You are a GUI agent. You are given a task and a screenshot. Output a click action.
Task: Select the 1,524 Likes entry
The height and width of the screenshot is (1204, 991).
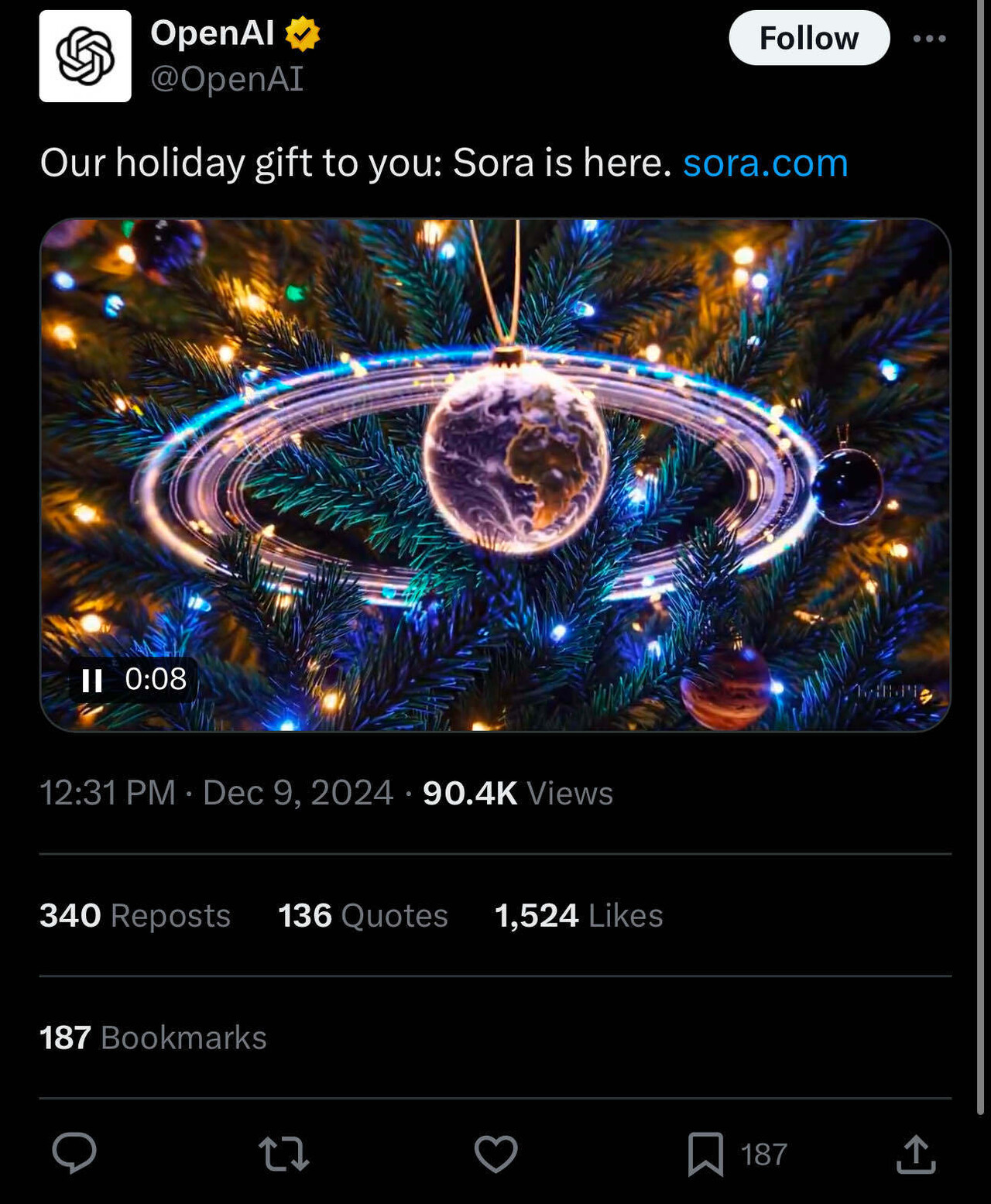[x=577, y=916]
